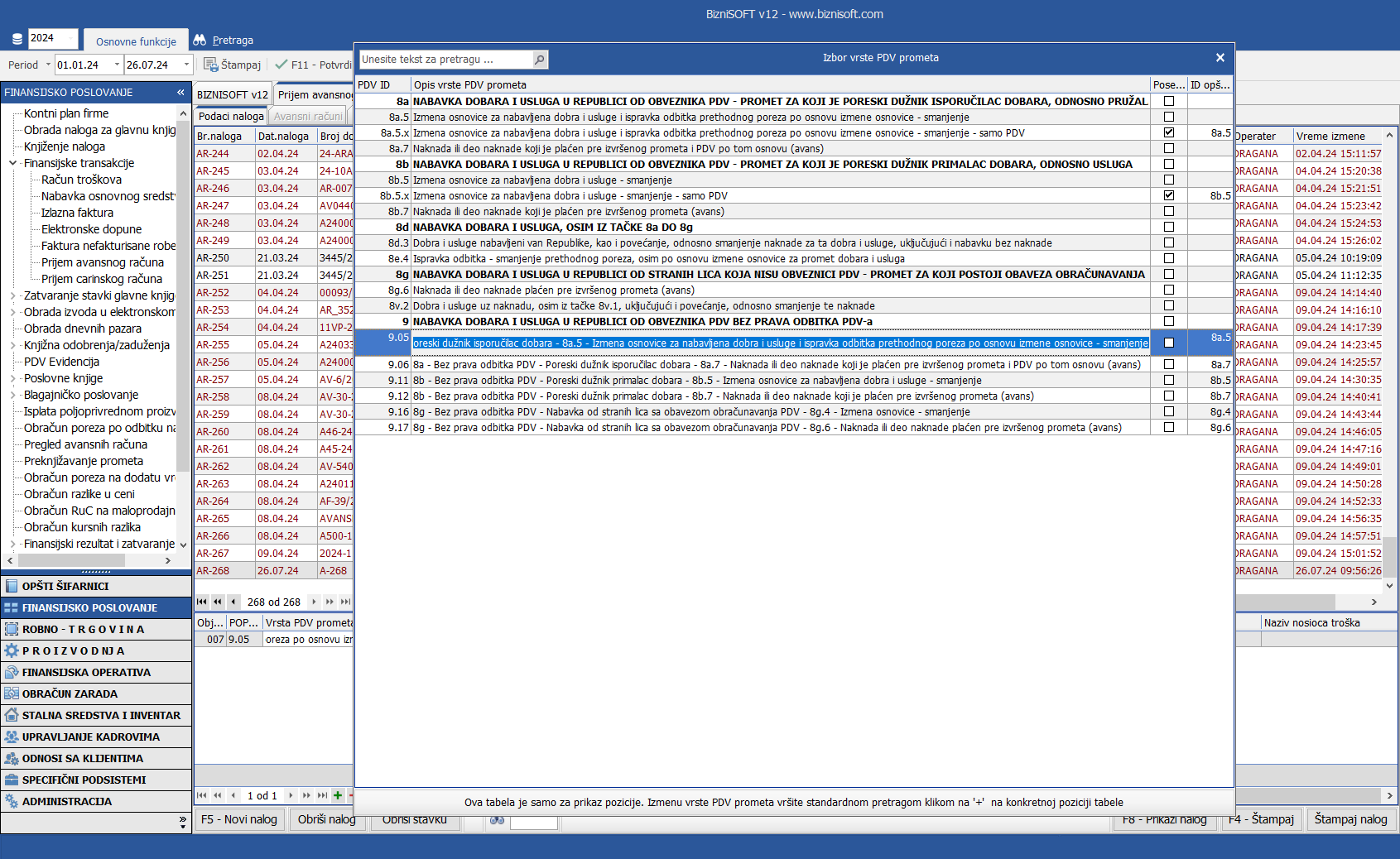
Task: Open the start date 01.01.24 dropdown
Action: (117, 65)
